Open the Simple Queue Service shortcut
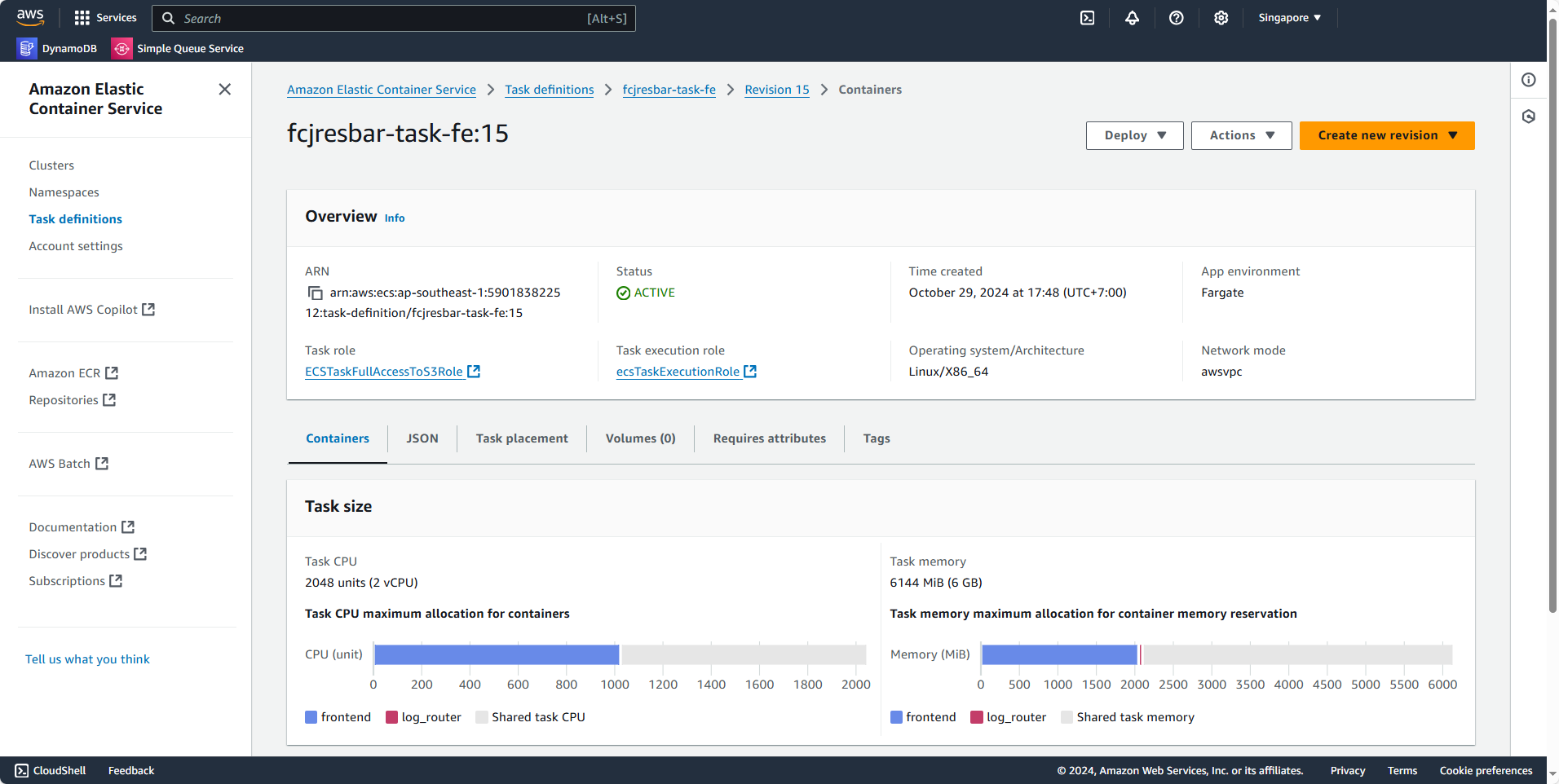The width and height of the screenshot is (1559, 784). (178, 49)
